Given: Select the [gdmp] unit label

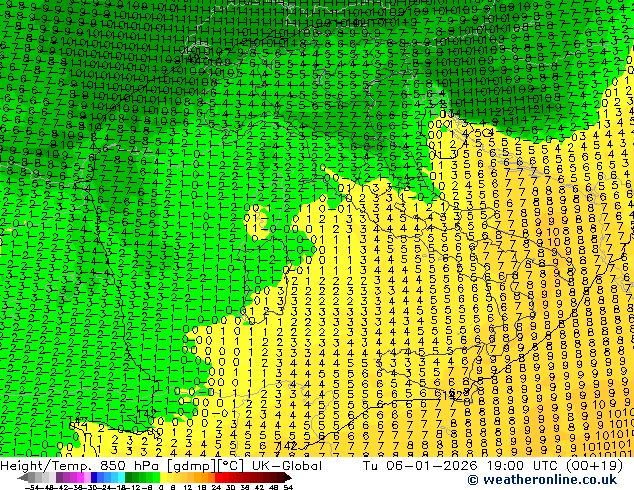Looking at the screenshot, I should [191, 466].
